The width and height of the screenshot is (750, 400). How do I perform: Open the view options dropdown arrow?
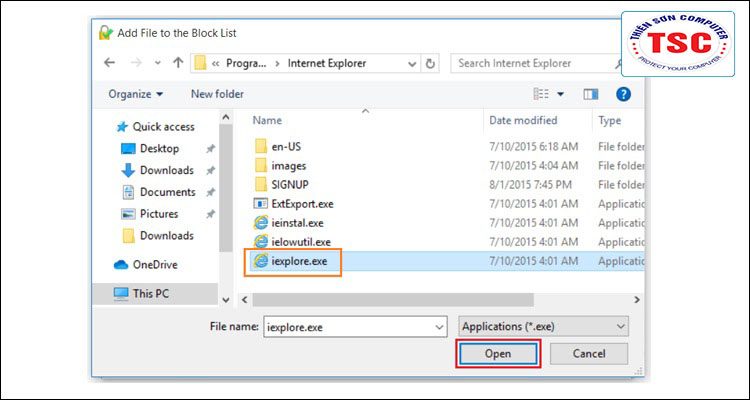click(x=560, y=94)
